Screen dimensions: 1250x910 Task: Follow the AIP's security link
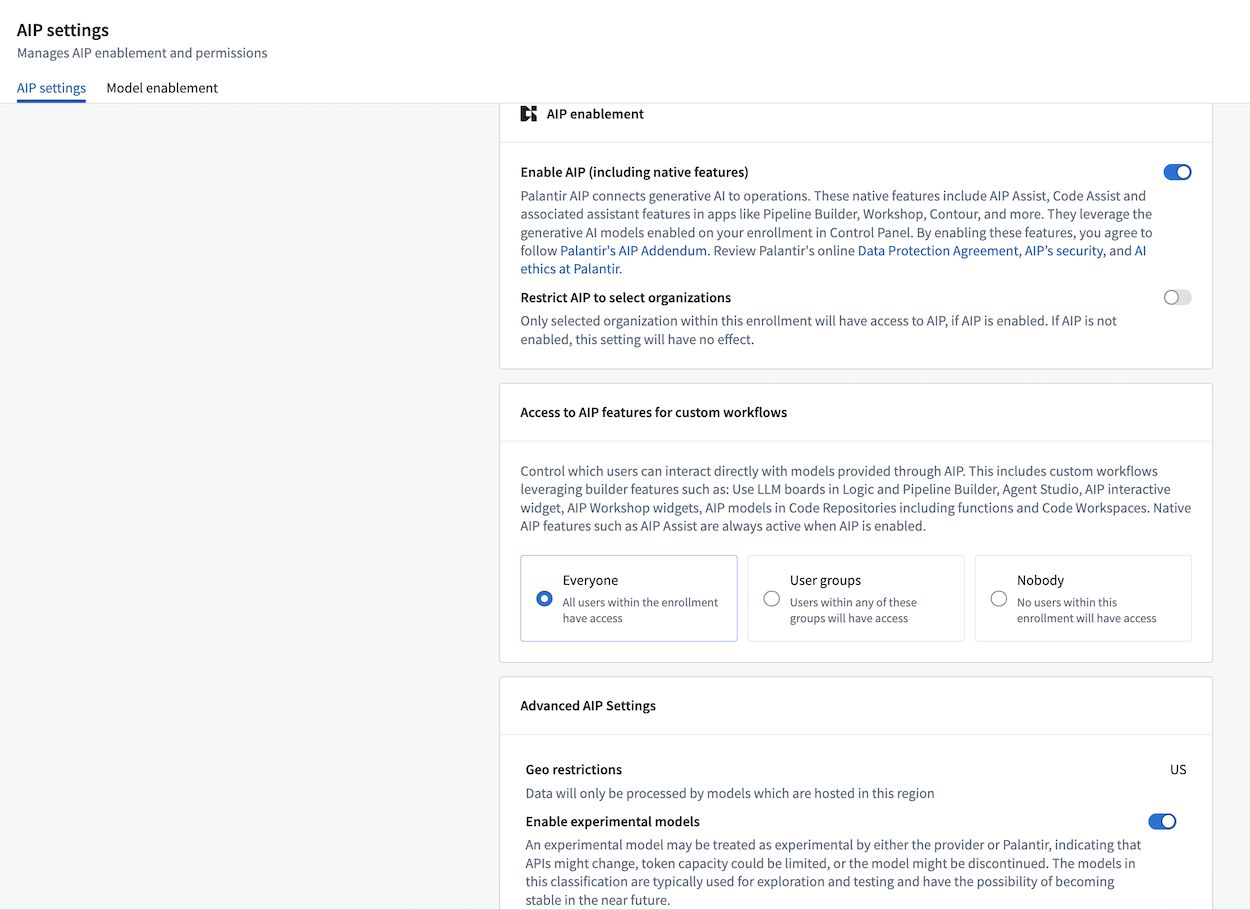(x=1063, y=251)
